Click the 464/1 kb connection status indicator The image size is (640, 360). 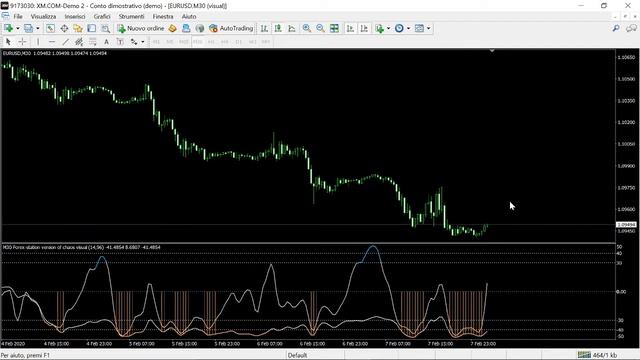(x=597, y=355)
